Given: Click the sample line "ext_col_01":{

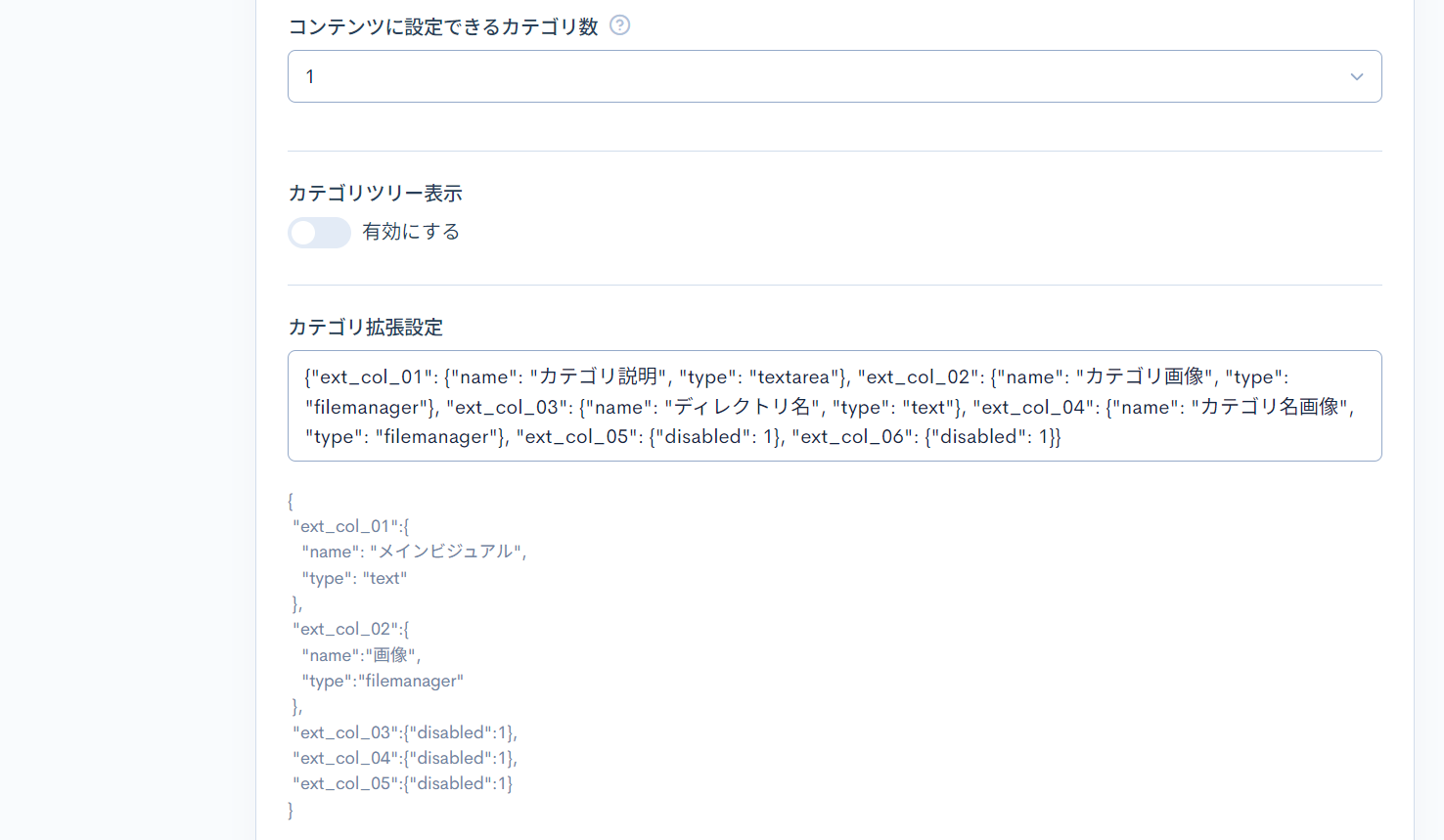Looking at the screenshot, I should 350,526.
